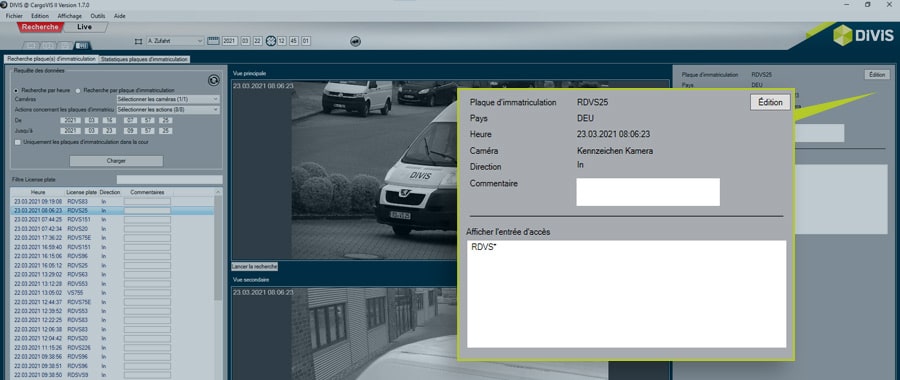
Task: Click the frame icon beside the A. Zufahrt dropdown
Action: [138, 41]
